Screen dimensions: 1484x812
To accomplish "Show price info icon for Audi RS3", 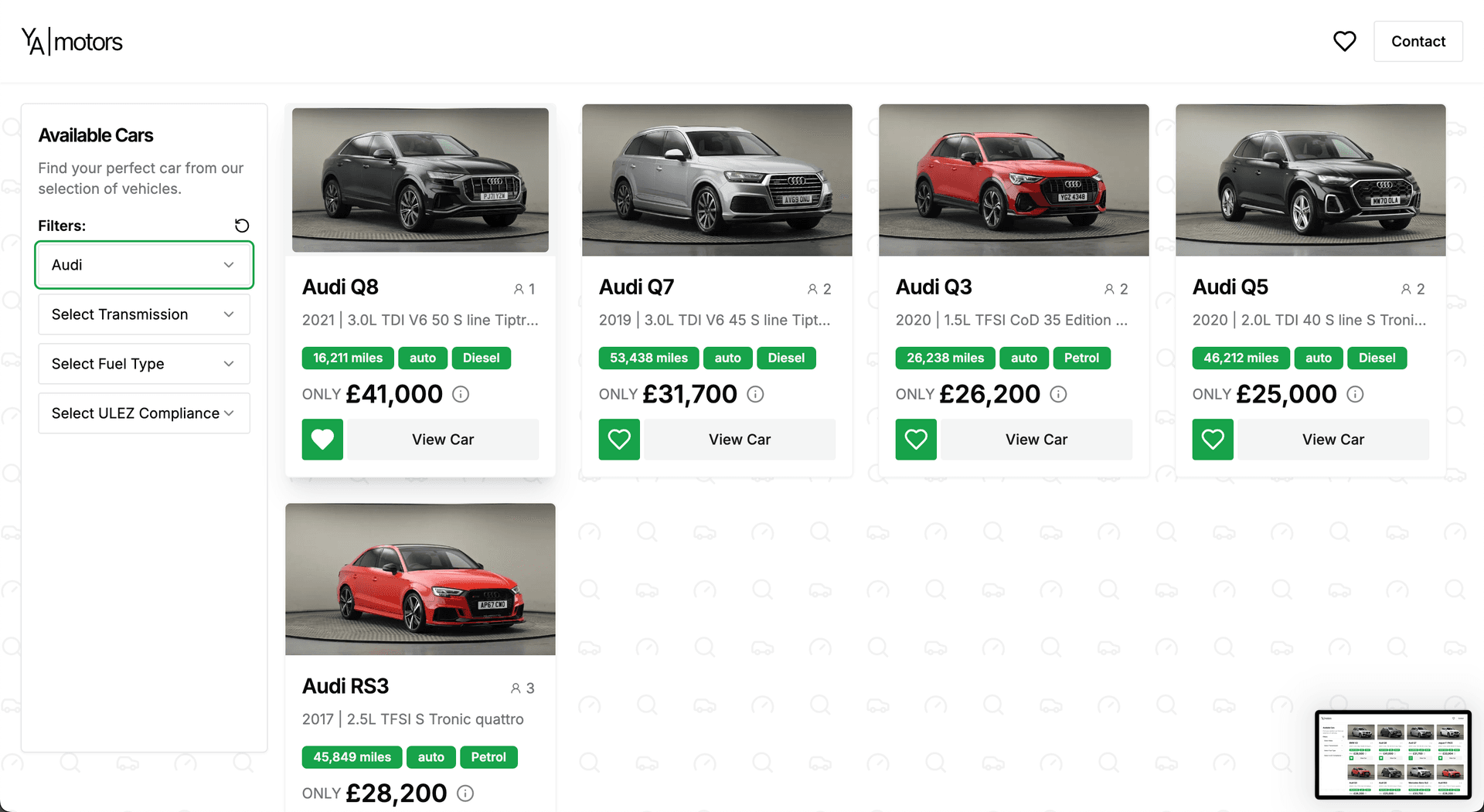I will point(465,793).
